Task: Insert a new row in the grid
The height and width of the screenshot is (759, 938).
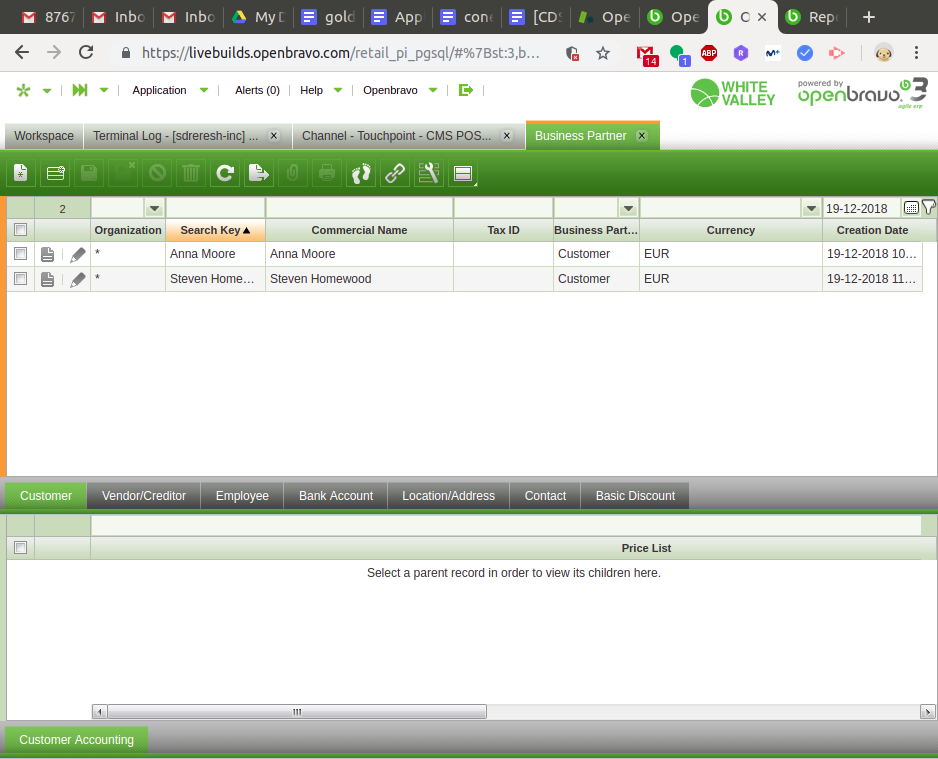Action: (55, 173)
